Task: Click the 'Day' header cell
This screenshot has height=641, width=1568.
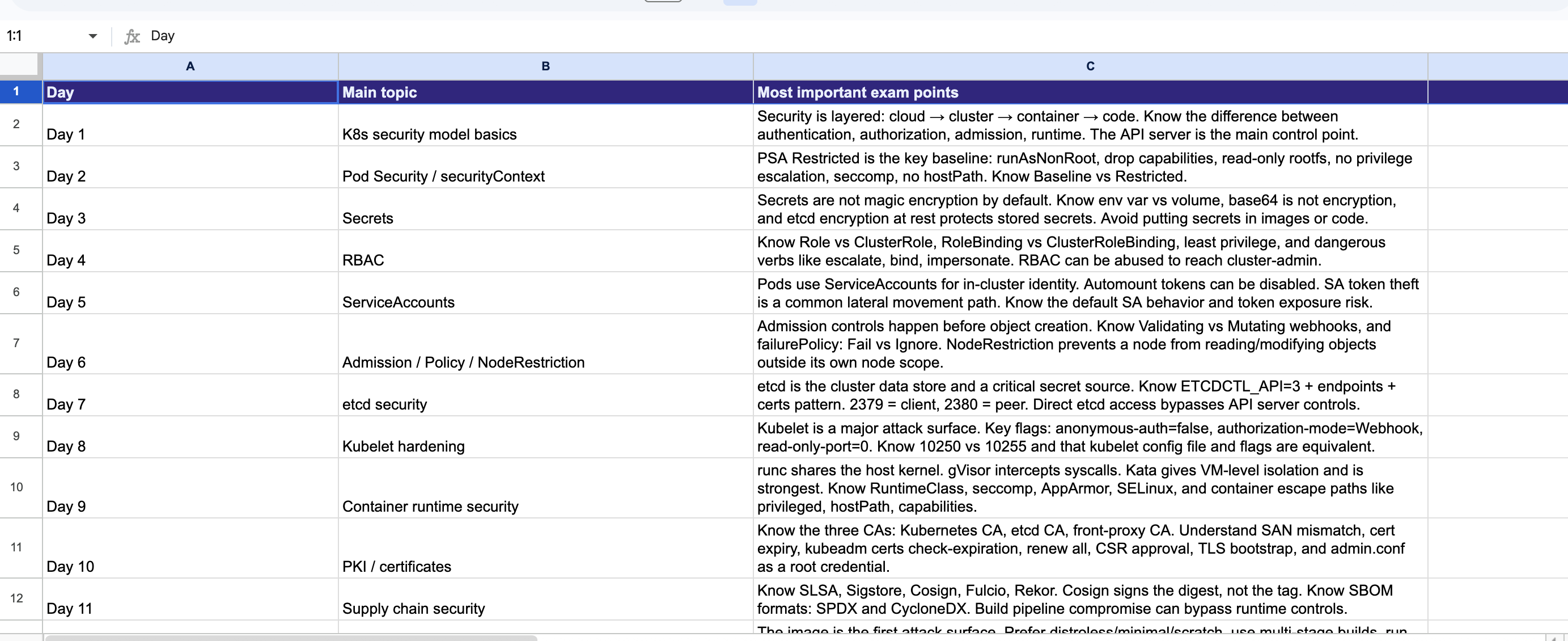Action: 190,92
